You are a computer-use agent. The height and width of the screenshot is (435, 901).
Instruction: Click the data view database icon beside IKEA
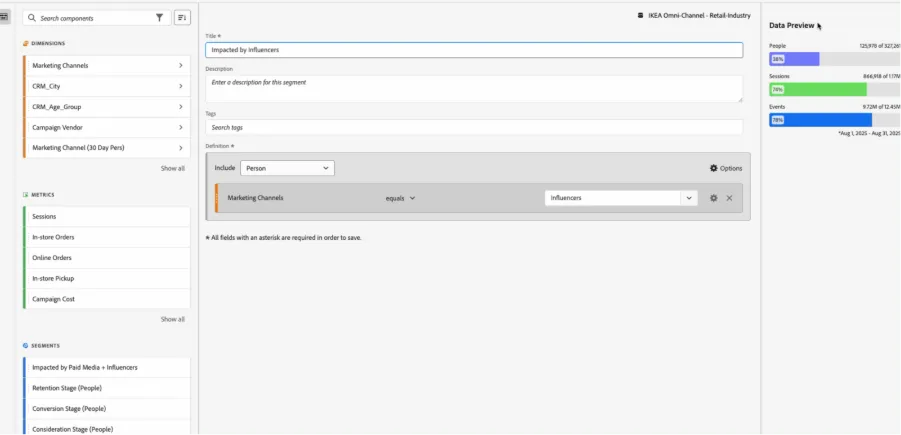coord(641,16)
